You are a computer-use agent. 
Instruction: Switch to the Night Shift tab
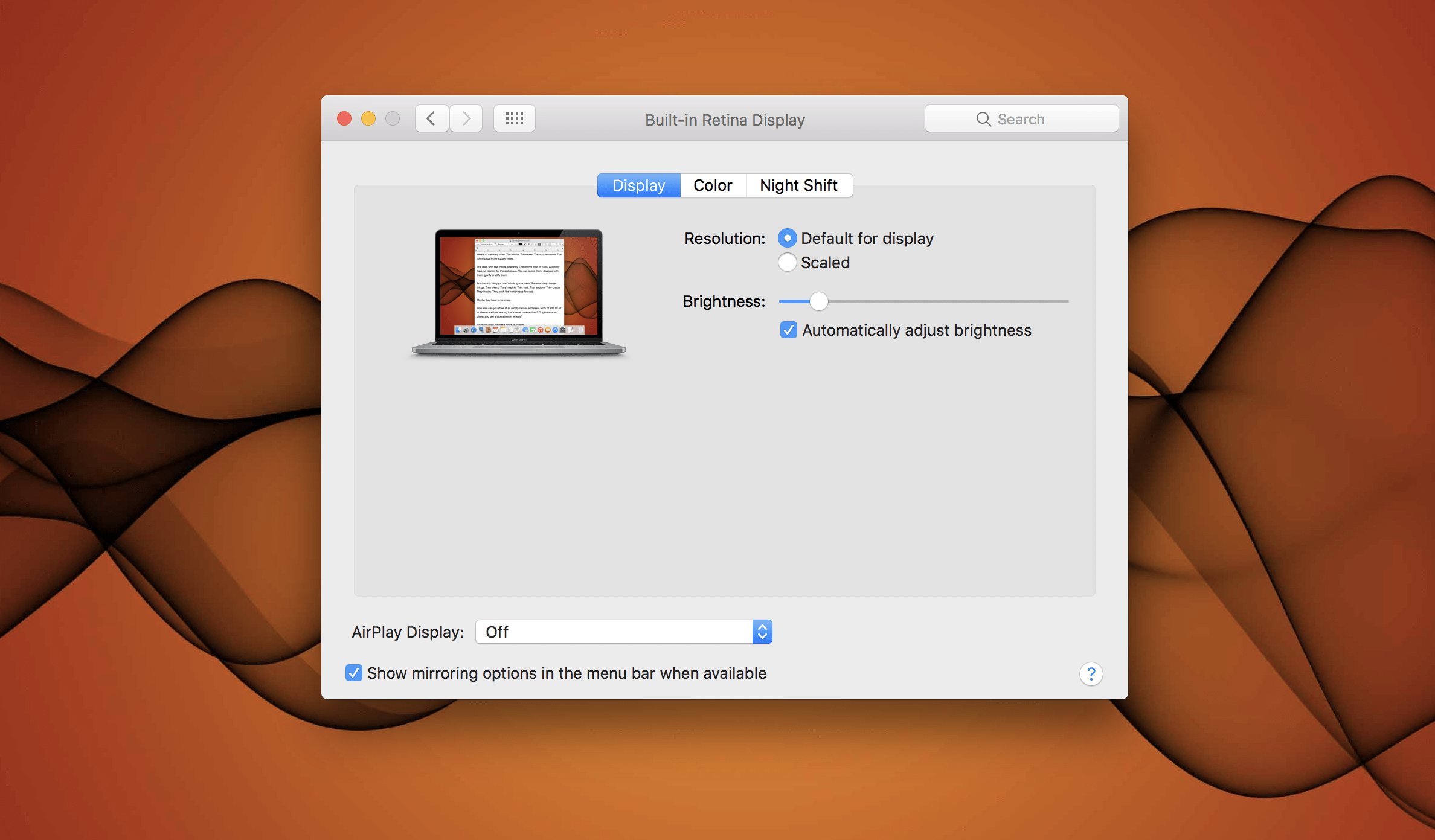click(798, 185)
